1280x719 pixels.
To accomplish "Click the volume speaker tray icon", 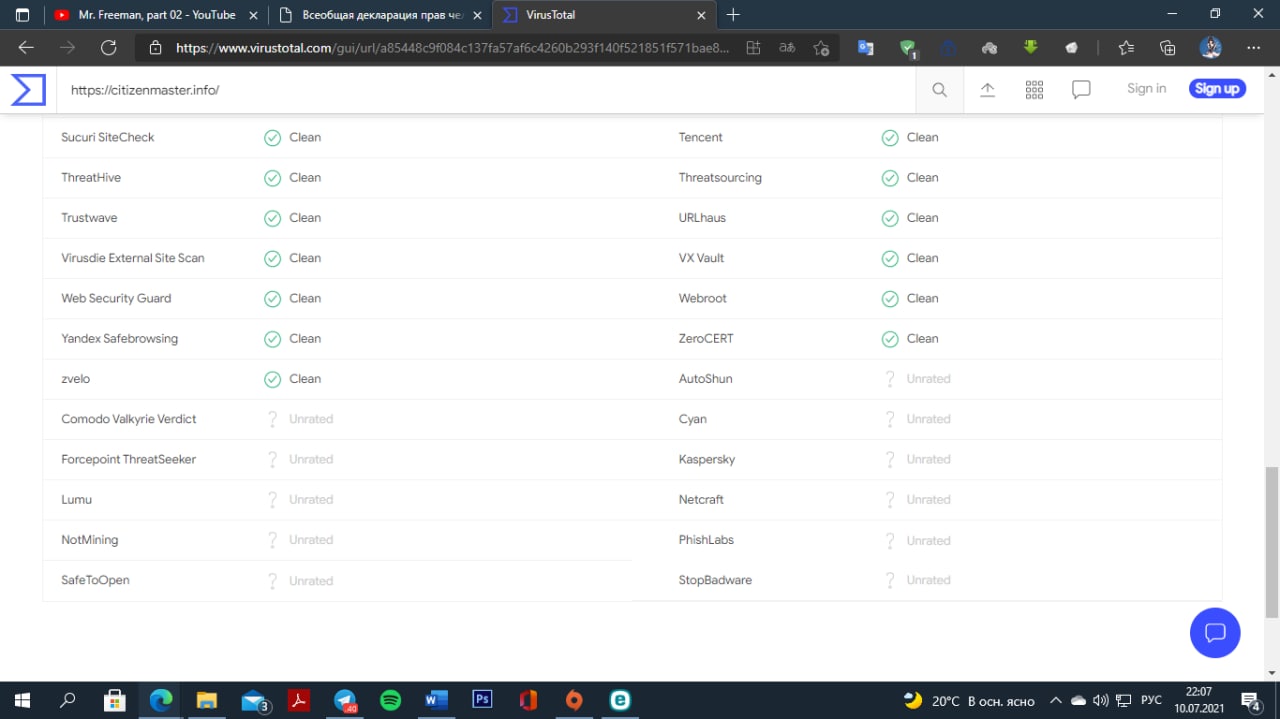I will point(1101,700).
